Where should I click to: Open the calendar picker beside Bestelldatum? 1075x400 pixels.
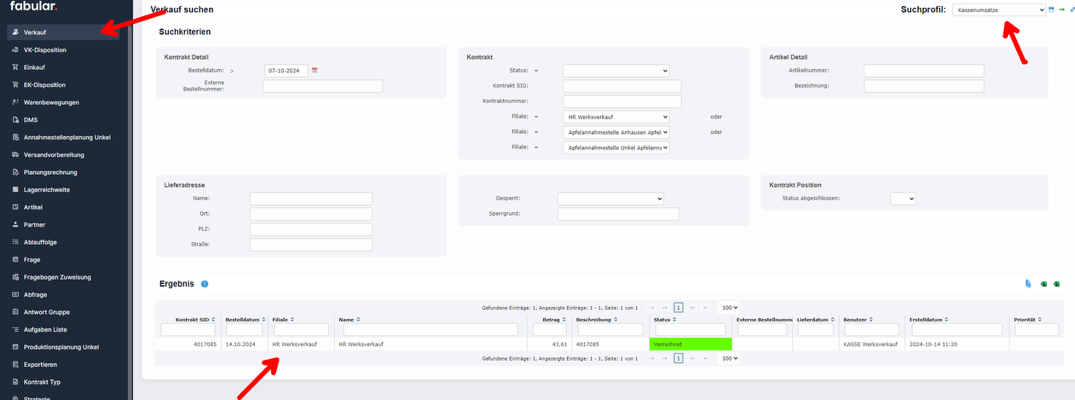(x=315, y=71)
